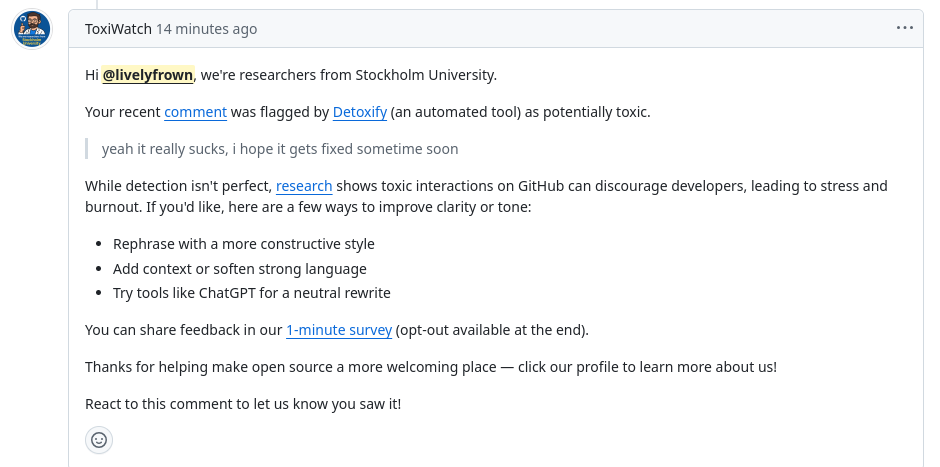Open the '14 minutes ago' timestamp permalink
Screen dimensions: 940x467
pyautogui.click(x=206, y=29)
